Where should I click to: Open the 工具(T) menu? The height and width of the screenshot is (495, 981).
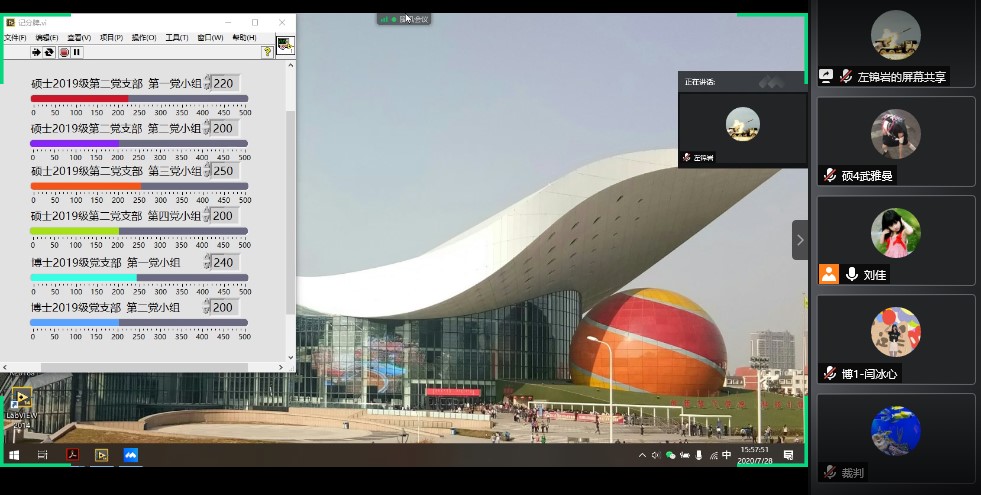(176, 38)
